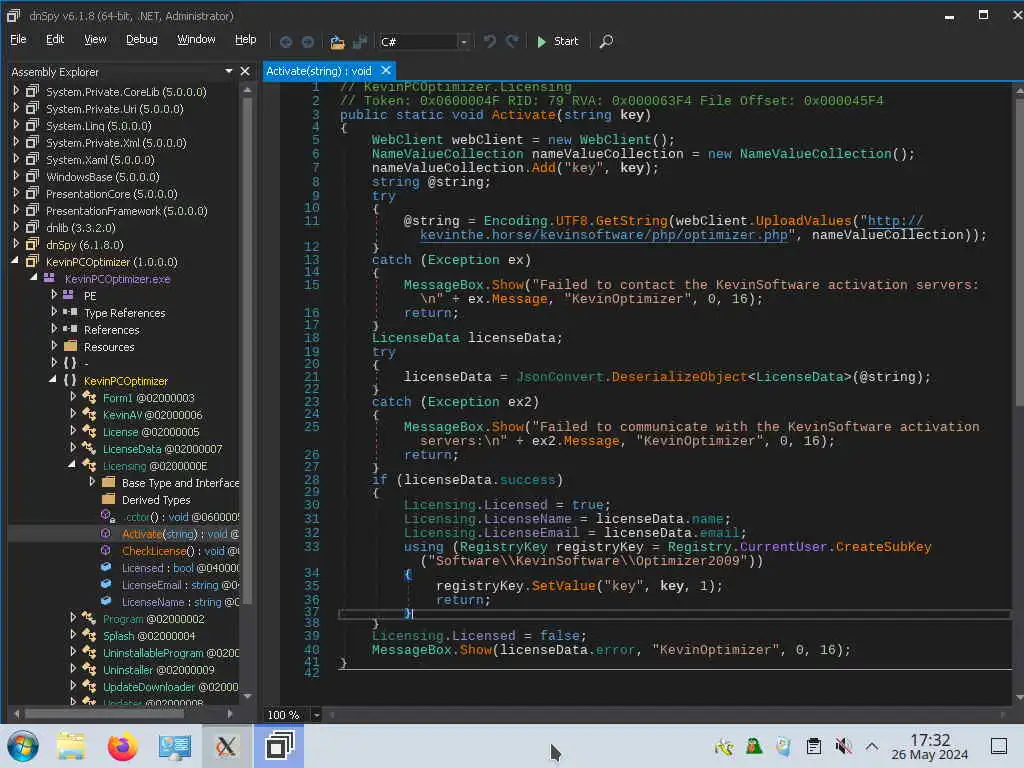Select the LicenseName : string field
This screenshot has height=768, width=1024.
(x=180, y=601)
